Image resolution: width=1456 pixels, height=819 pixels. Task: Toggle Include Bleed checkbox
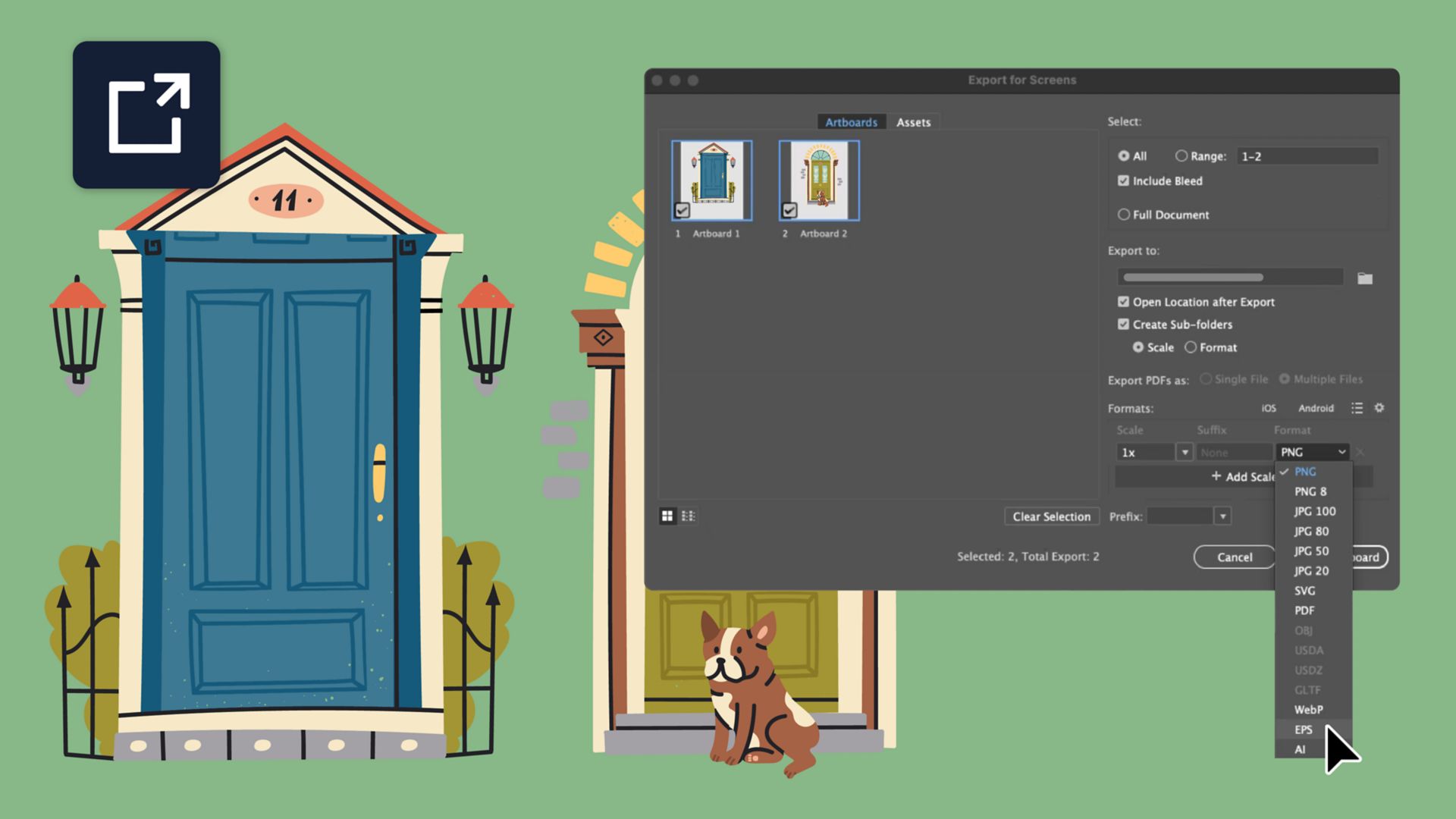[1122, 180]
